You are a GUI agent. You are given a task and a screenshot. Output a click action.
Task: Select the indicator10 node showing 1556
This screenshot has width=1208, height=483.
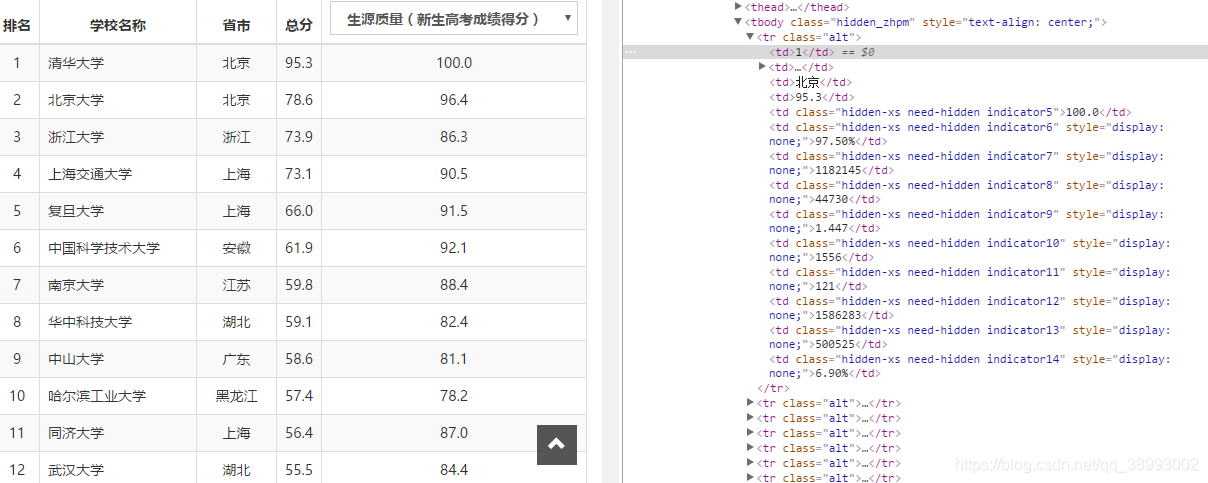pos(970,250)
